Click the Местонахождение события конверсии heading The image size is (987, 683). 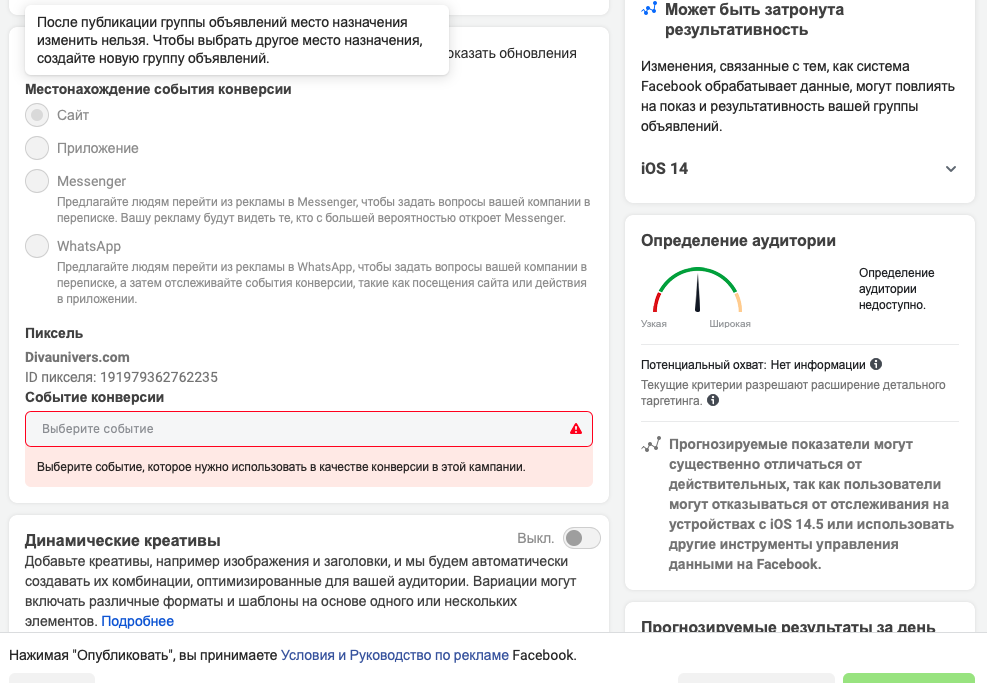(158, 89)
